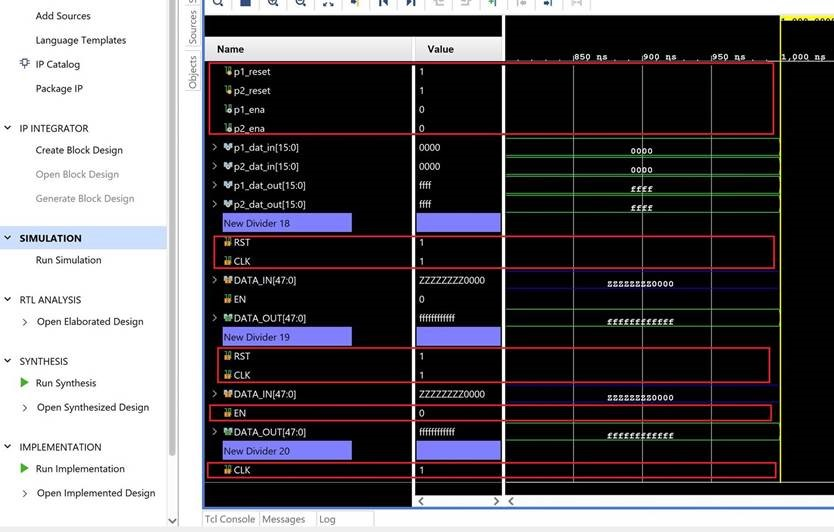Click the zoom fit icon in waveform toolbar
This screenshot has width=834, height=532.
(x=327, y=4)
